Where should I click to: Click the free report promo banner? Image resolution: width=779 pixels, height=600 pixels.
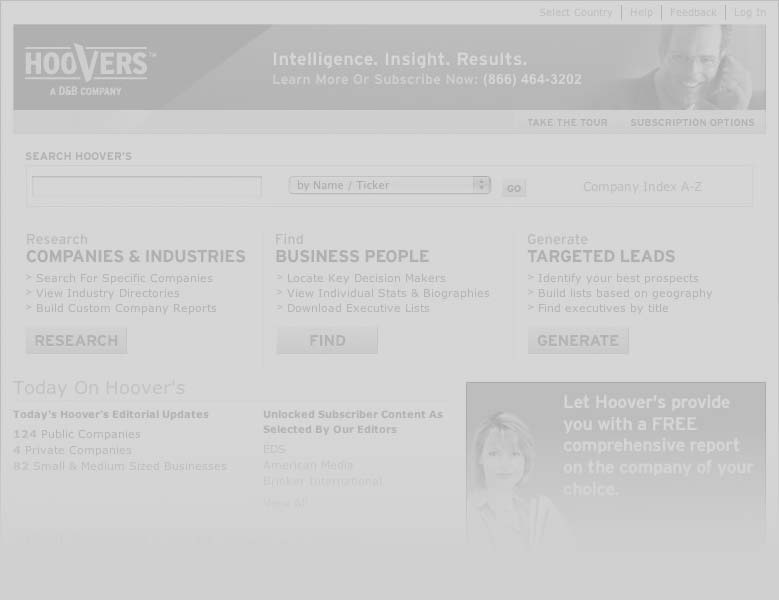coord(615,463)
